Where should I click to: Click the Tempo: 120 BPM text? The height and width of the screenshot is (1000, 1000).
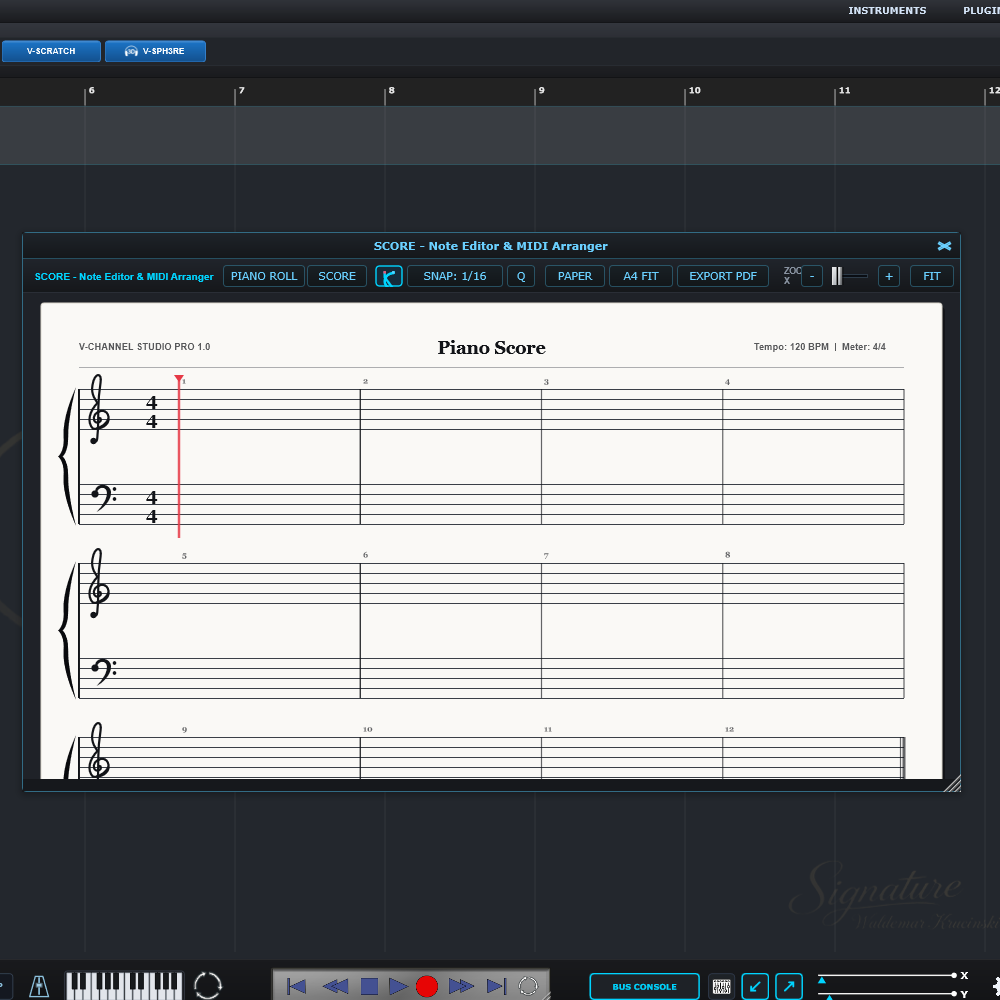pyautogui.click(x=791, y=347)
